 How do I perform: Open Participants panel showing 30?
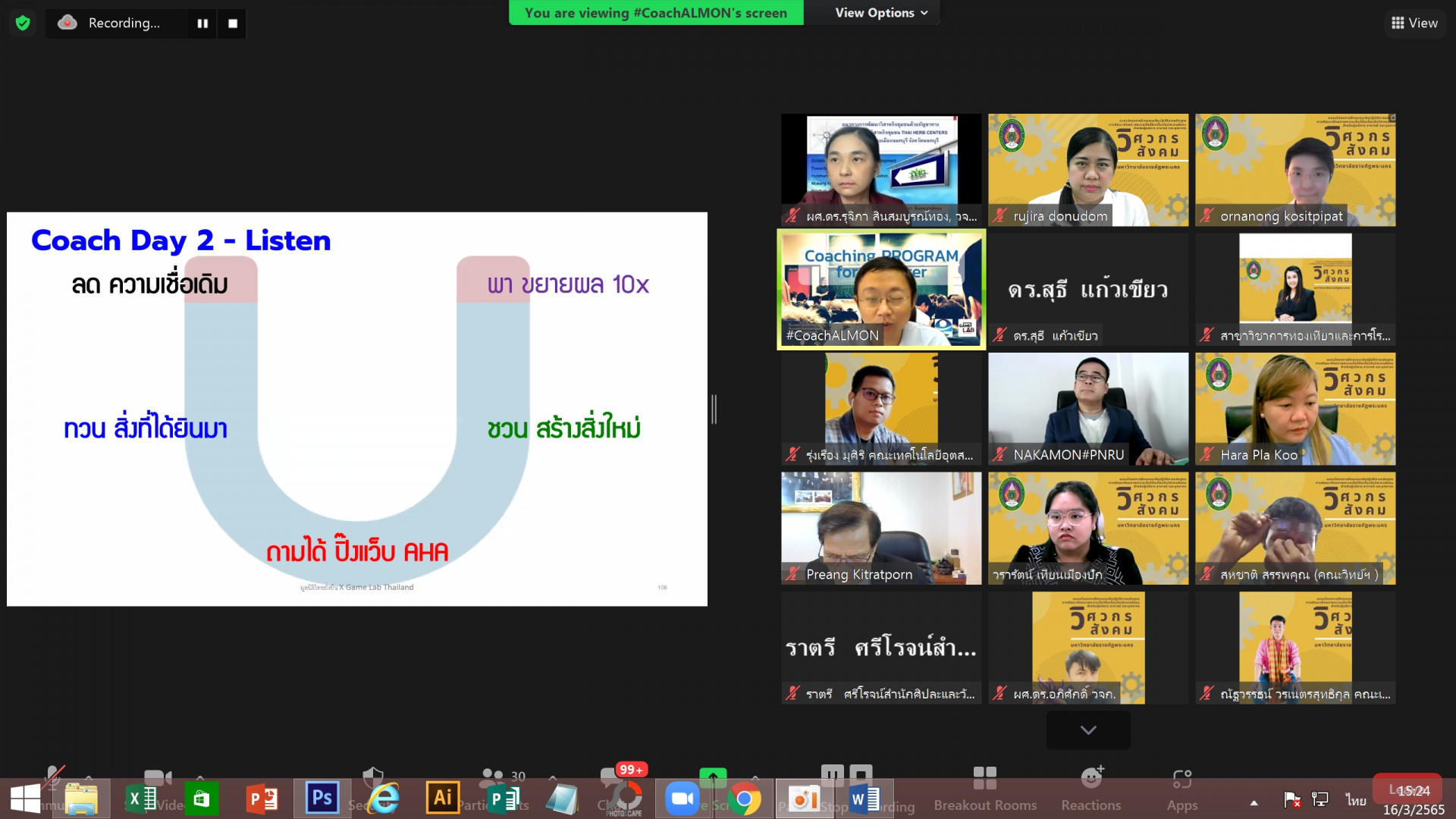pyautogui.click(x=502, y=778)
